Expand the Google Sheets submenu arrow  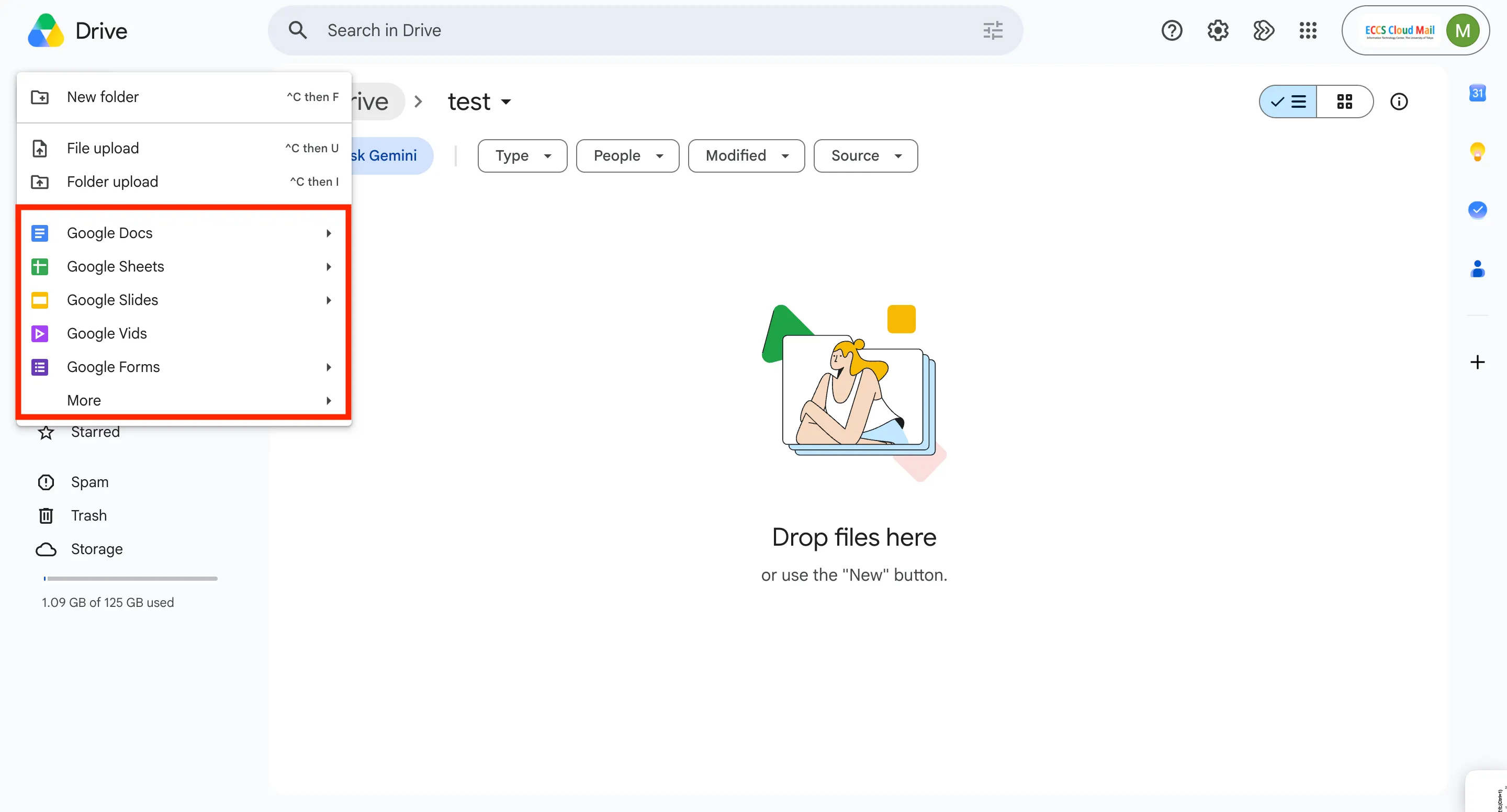click(x=329, y=267)
